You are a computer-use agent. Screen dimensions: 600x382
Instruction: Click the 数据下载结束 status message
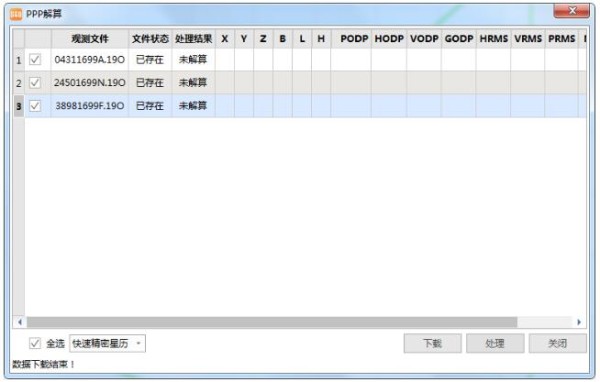click(43, 364)
